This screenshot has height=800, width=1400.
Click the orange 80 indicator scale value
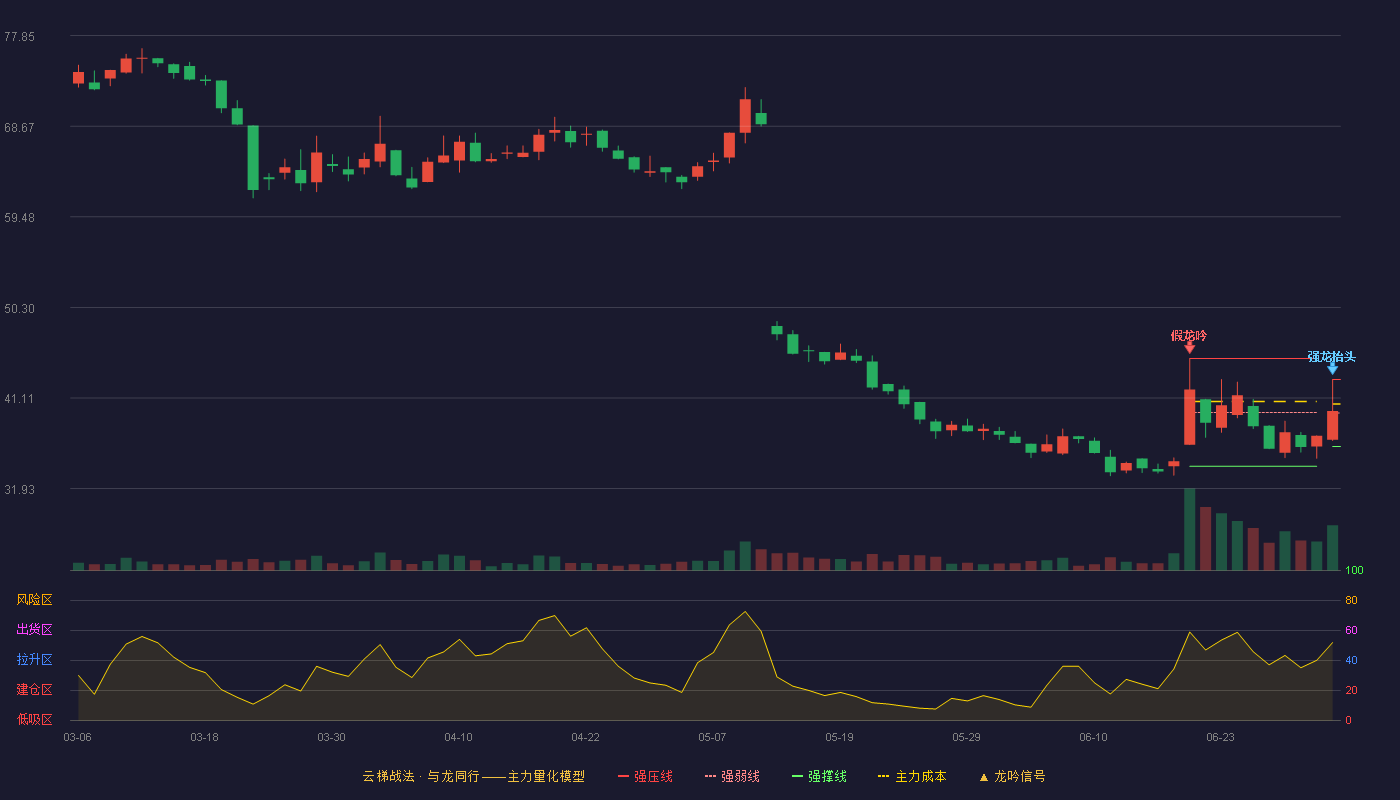1351,601
